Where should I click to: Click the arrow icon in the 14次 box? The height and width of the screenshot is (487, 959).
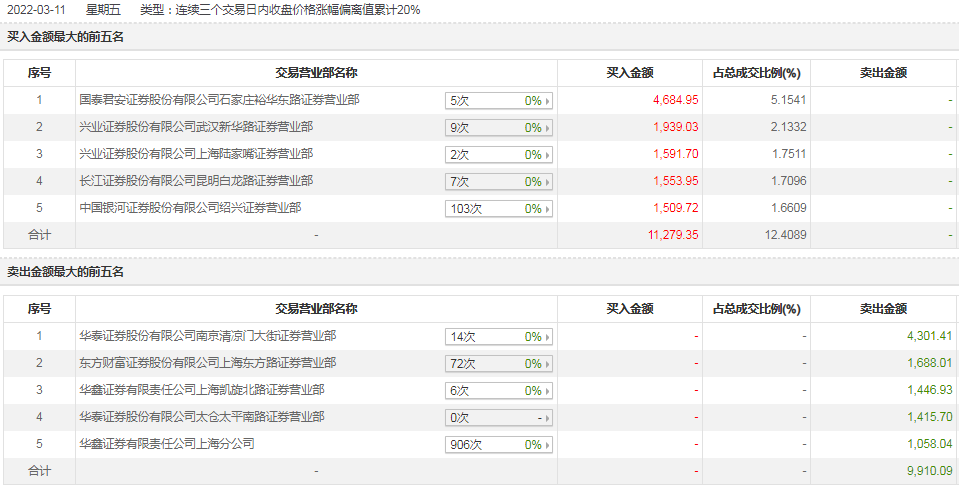[547, 337]
